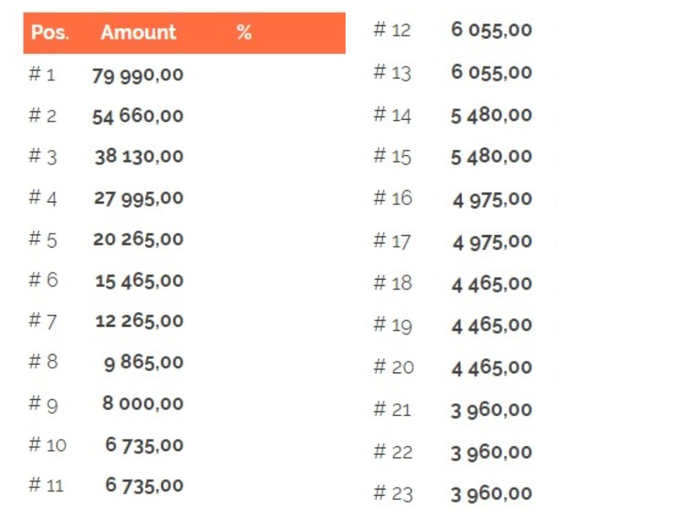Click the 12 265,00 amount
The image size is (700, 525).
[139, 321]
